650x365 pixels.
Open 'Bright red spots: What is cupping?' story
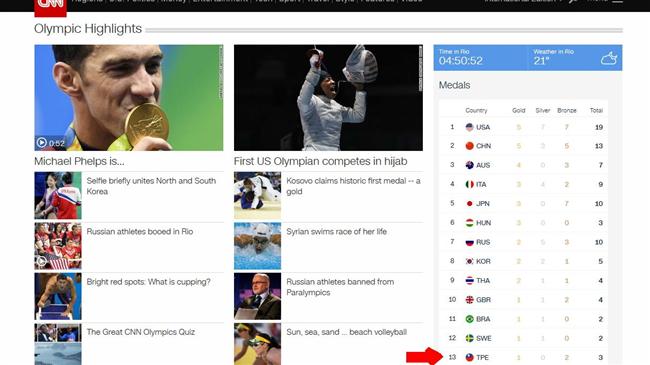(148, 282)
